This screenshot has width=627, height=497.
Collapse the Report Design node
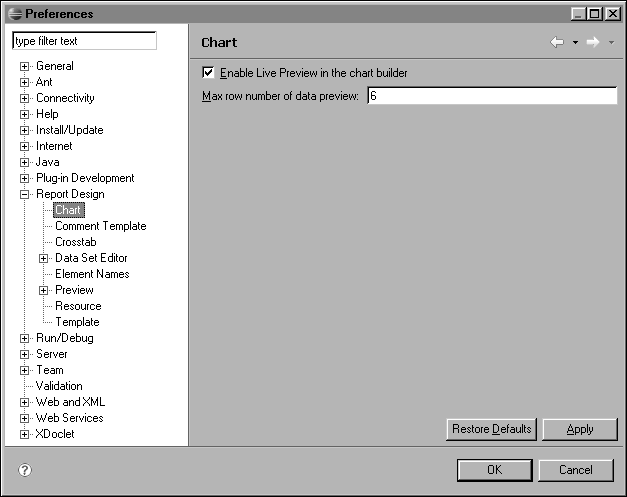click(x=25, y=194)
